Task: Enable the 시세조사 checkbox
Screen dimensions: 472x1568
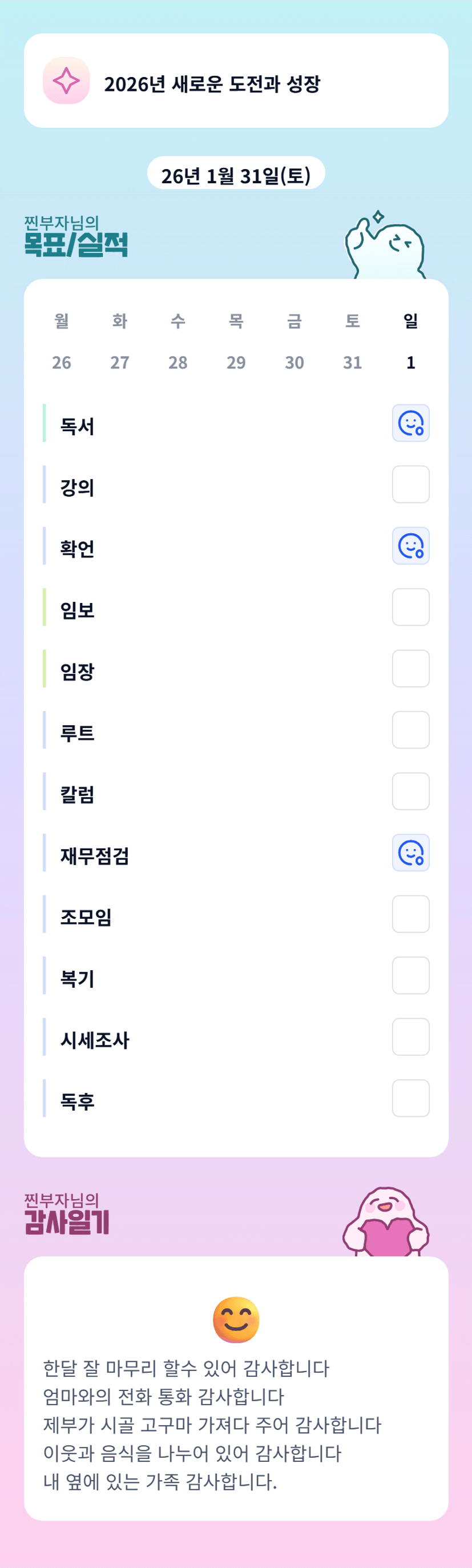Action: (410, 1037)
